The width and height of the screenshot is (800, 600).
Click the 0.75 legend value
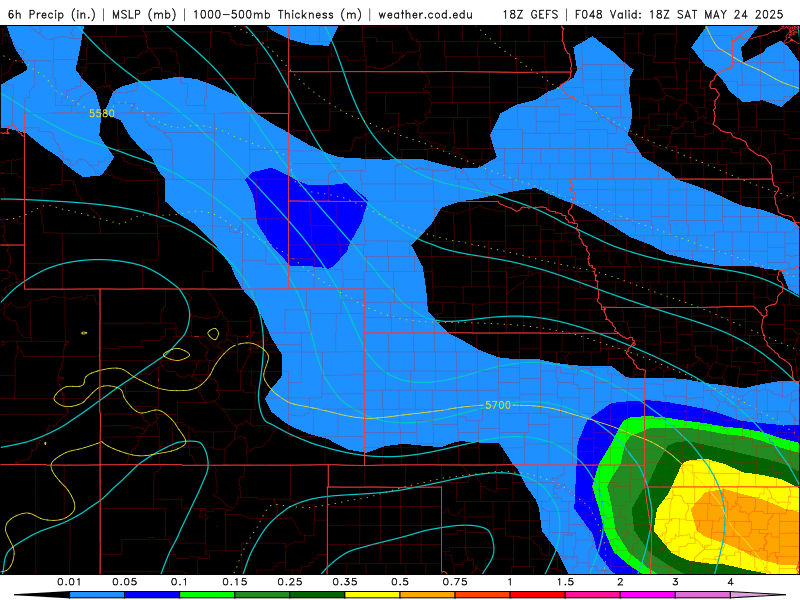click(455, 582)
